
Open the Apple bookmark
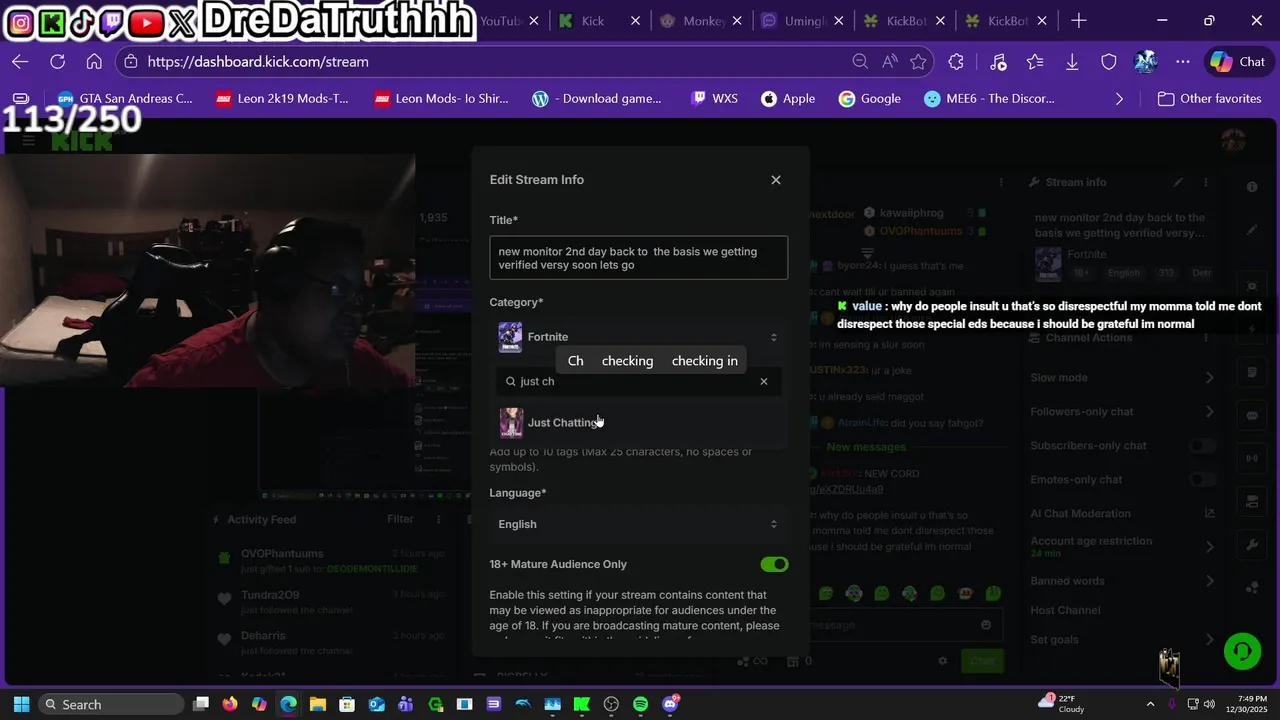(x=788, y=99)
